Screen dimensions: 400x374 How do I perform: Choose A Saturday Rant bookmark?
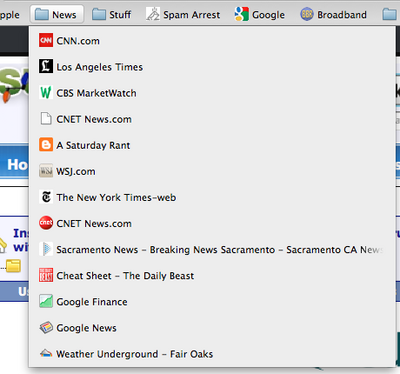pyautogui.click(x=212, y=145)
